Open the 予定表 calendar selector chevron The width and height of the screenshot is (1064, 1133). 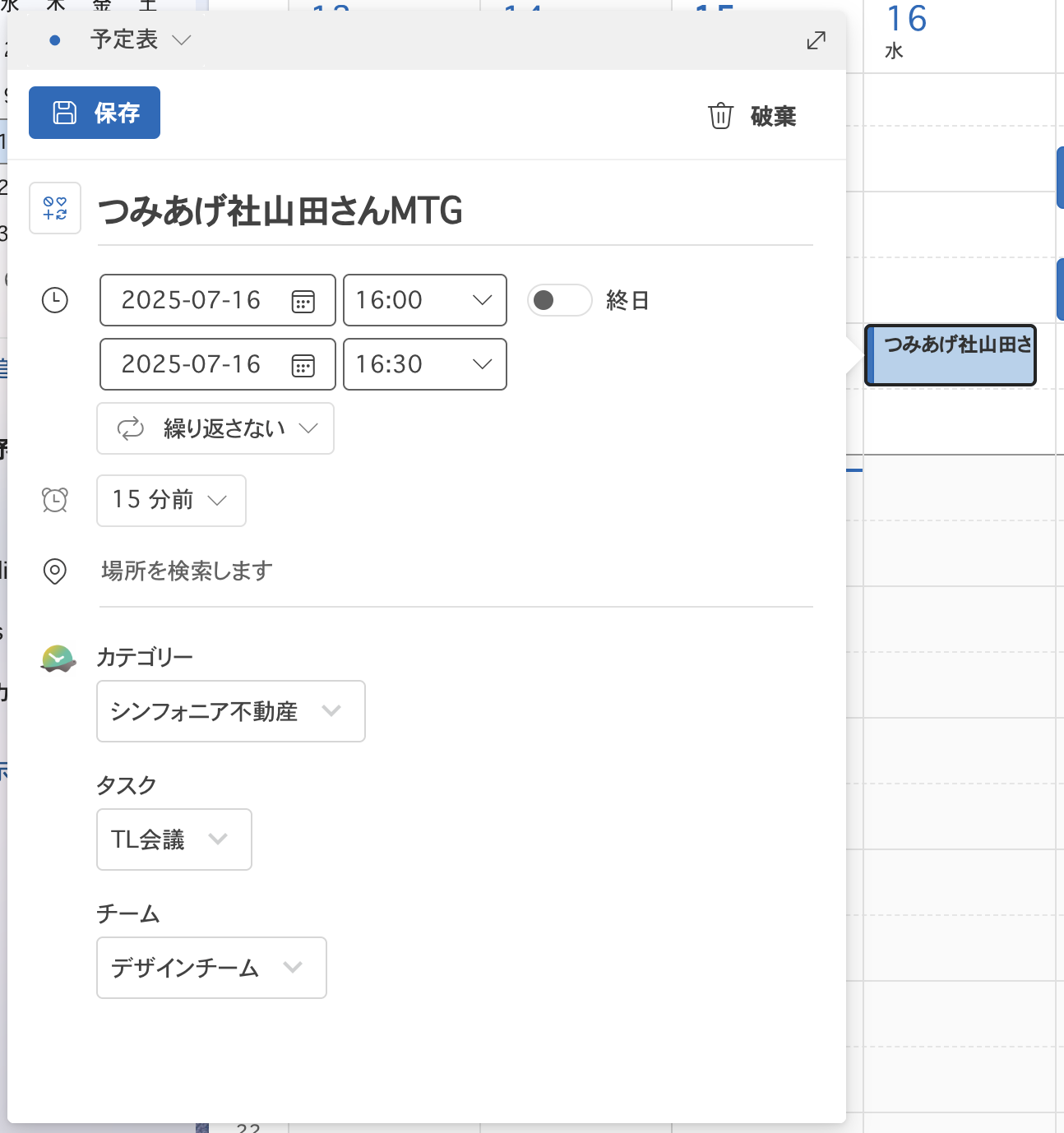tap(183, 39)
